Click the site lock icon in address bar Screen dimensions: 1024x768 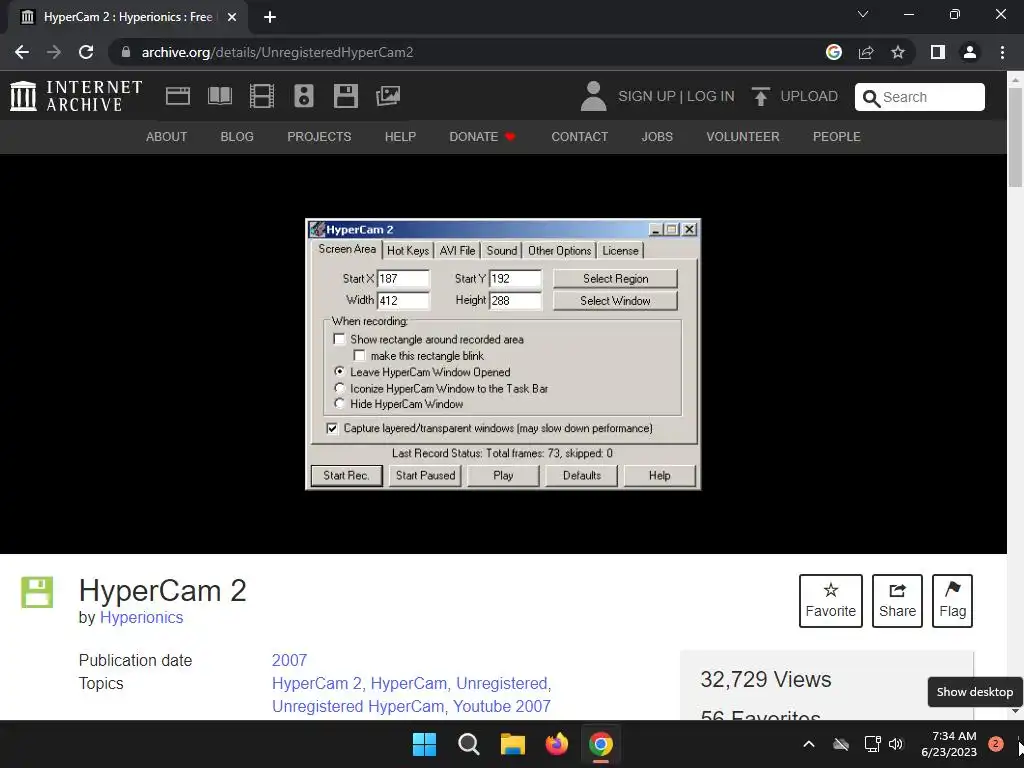tap(126, 52)
